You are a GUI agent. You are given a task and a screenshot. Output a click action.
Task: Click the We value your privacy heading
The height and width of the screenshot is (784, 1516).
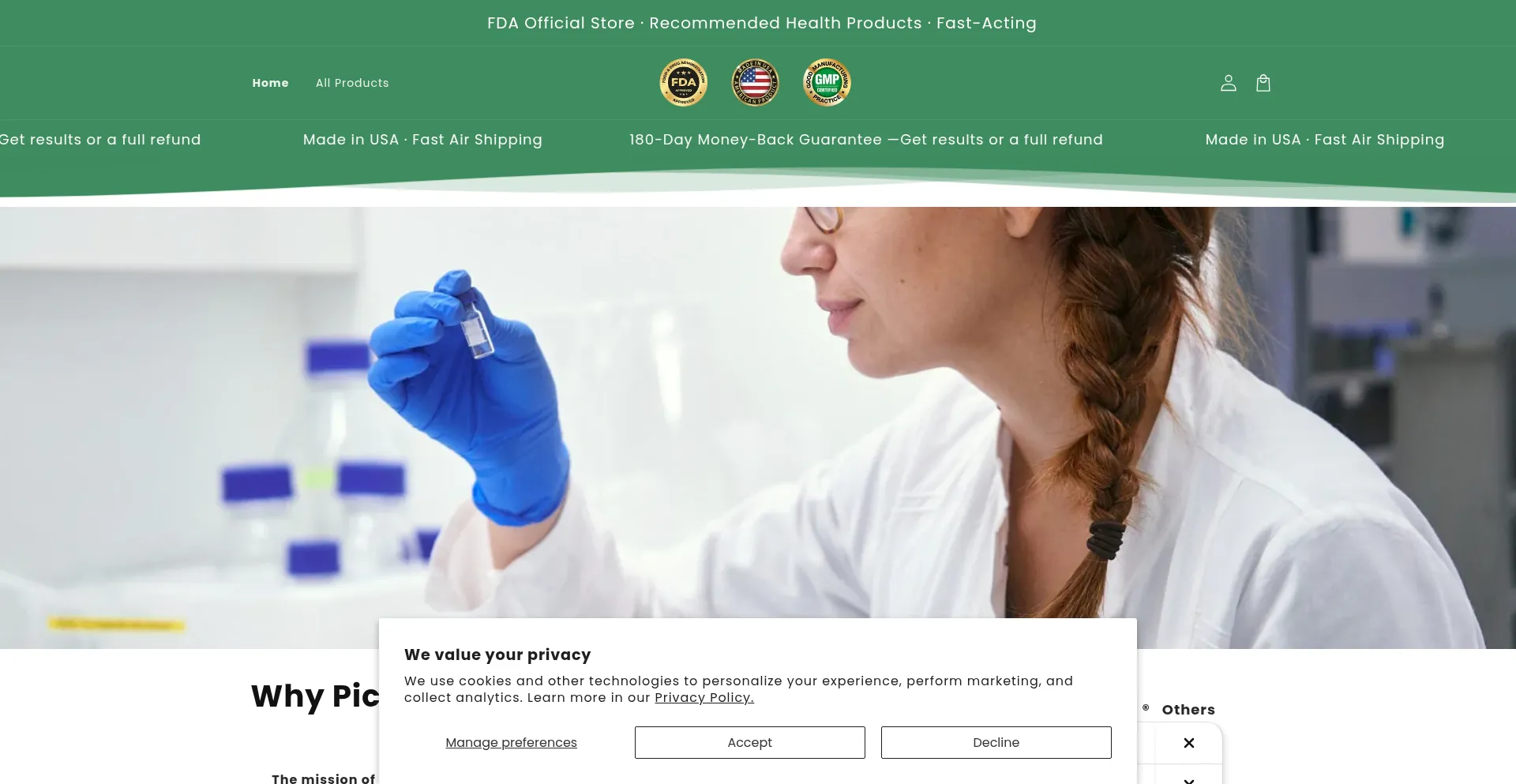pos(497,655)
